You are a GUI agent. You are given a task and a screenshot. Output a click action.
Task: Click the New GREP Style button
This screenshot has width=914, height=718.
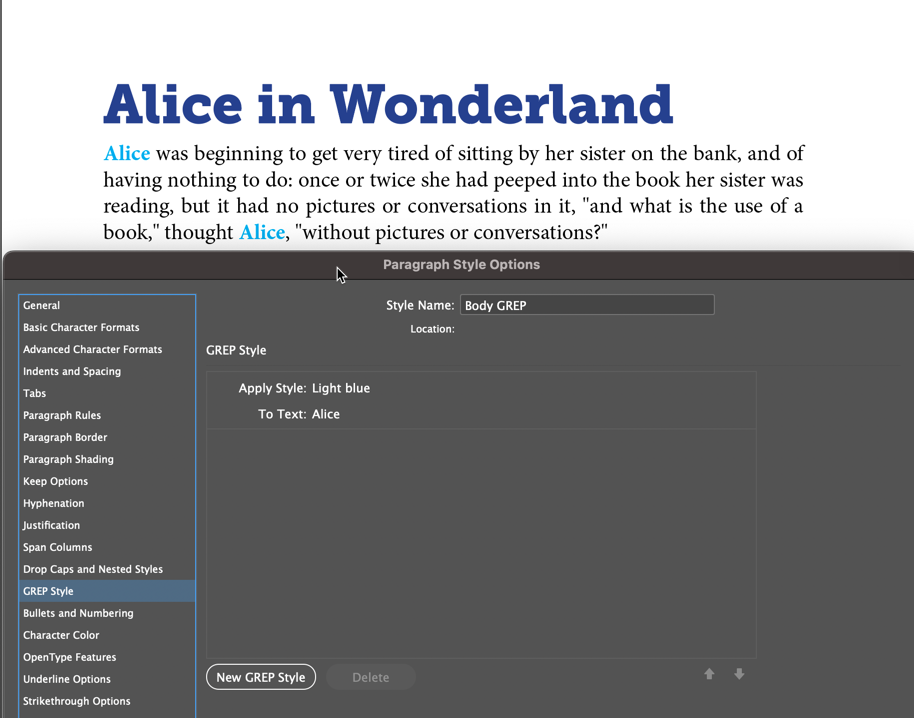pyautogui.click(x=261, y=677)
